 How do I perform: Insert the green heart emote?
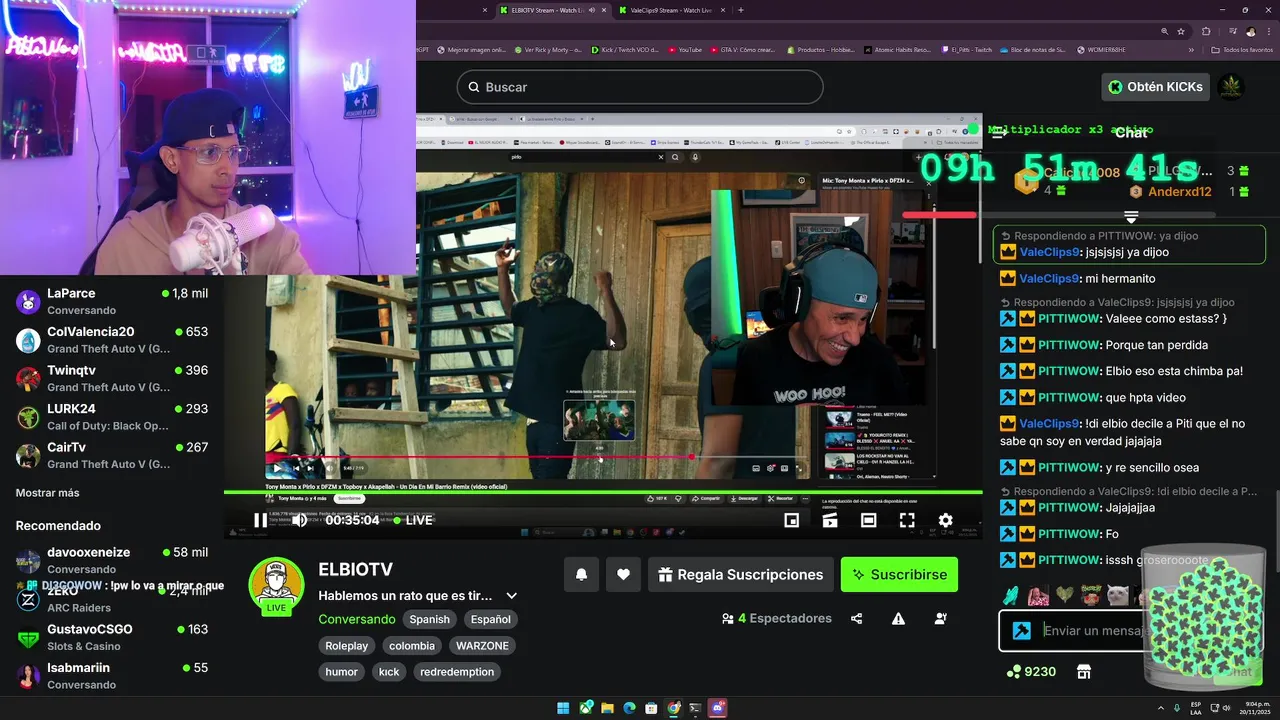(1065, 596)
